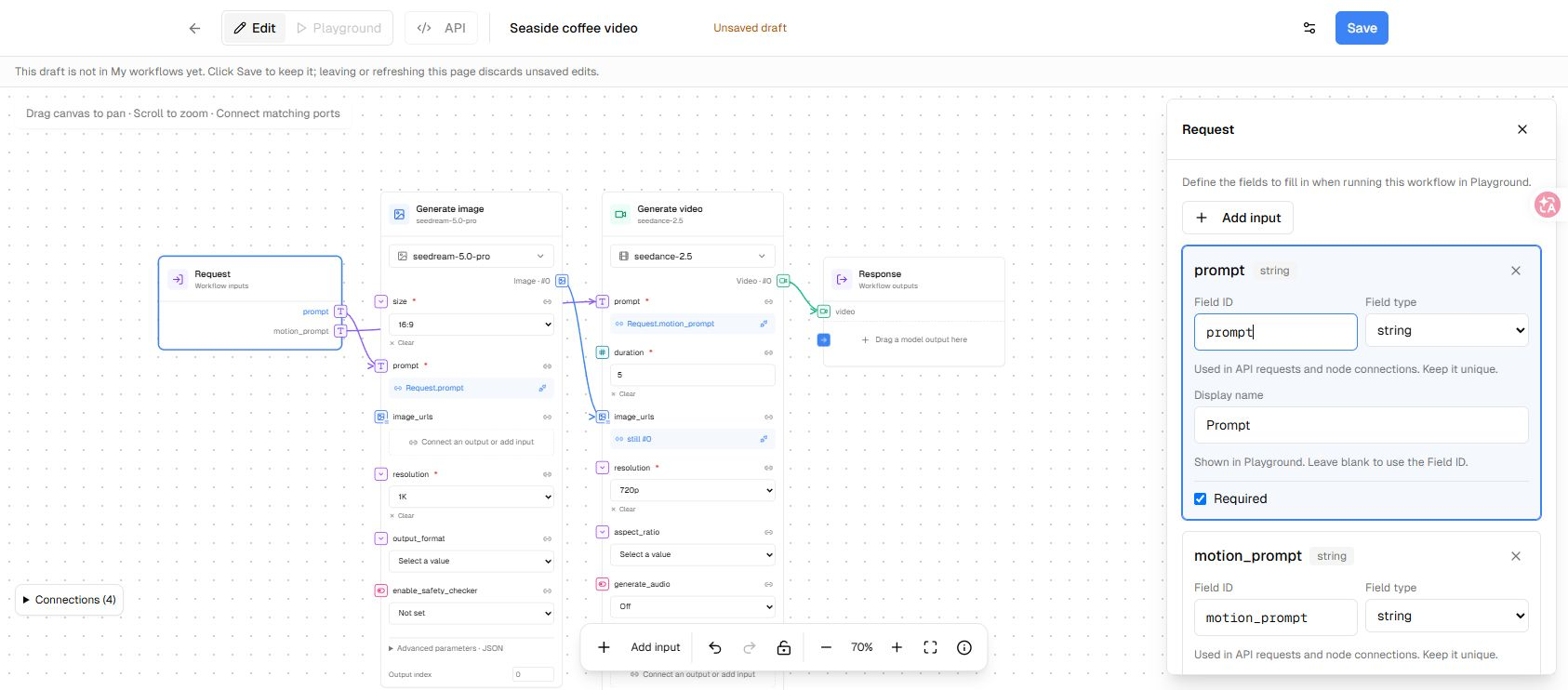
Task: Remove the motion_prompt input field card
Action: point(1516,556)
